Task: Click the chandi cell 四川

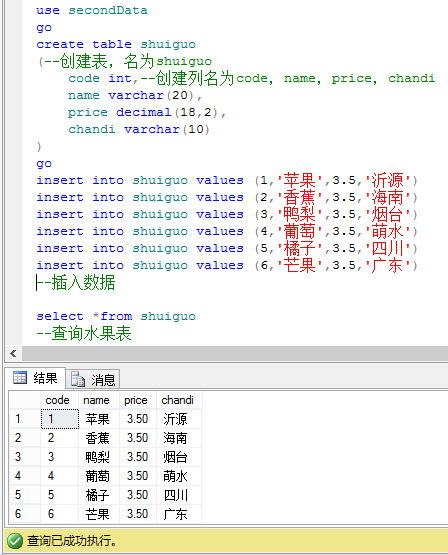Action: (x=179, y=495)
